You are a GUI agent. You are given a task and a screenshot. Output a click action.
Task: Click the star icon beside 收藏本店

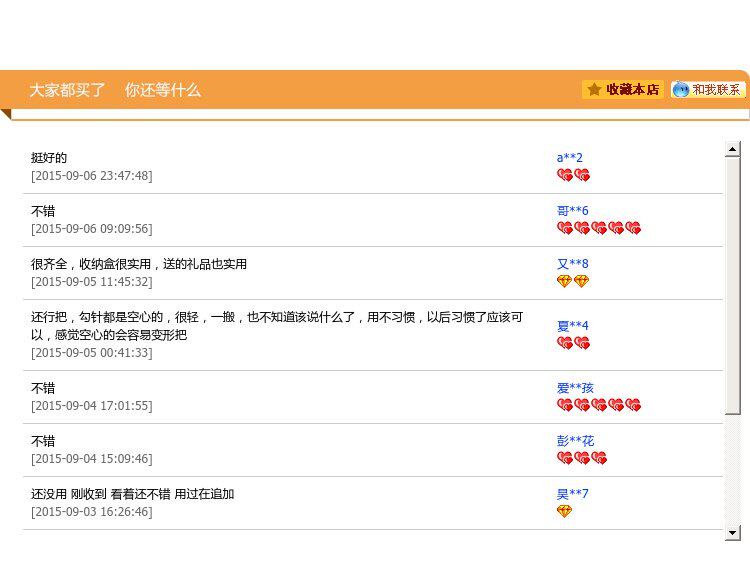coord(594,89)
